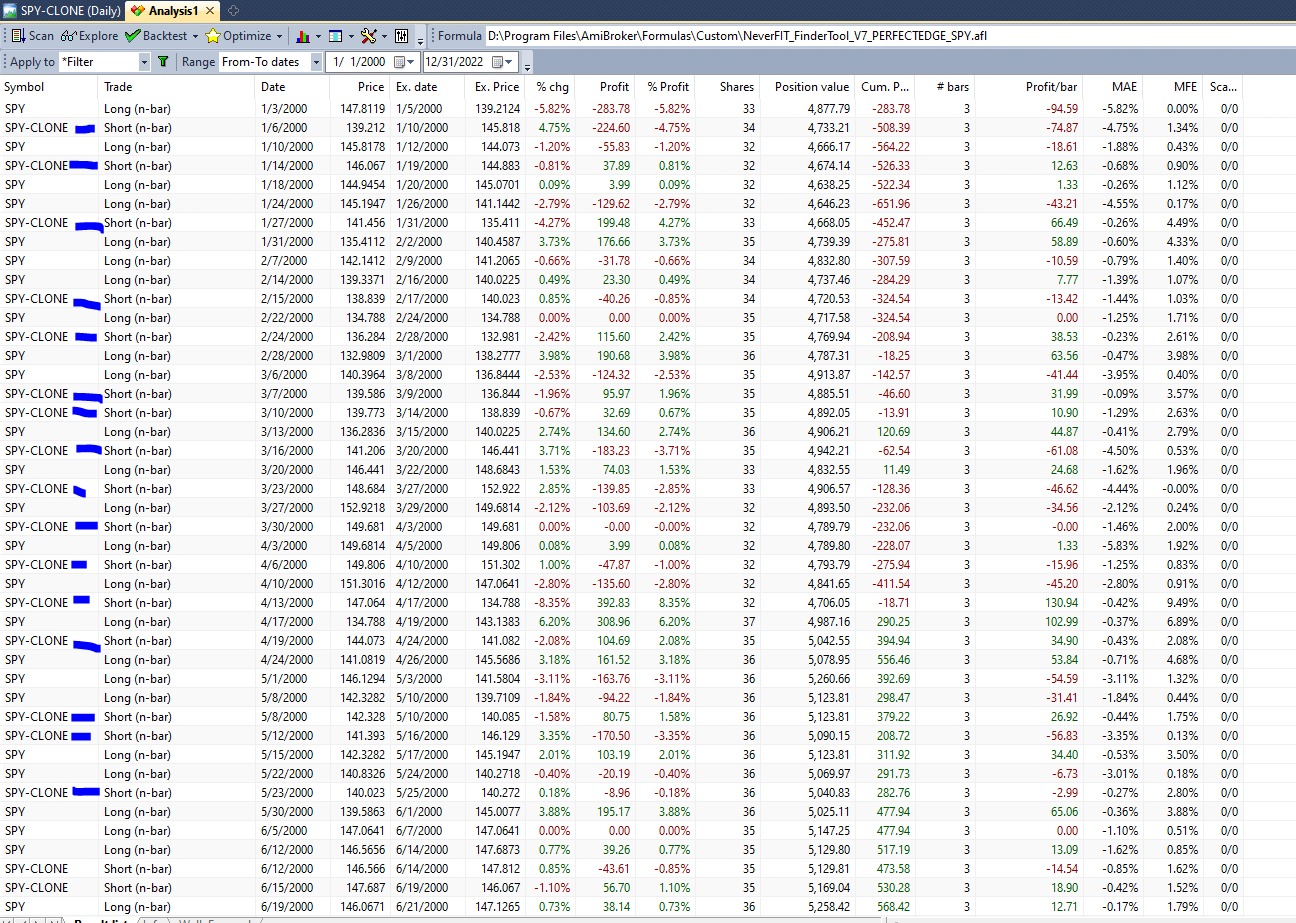
Task: Open the Apply to *Filter dropdown
Action: click(x=144, y=62)
